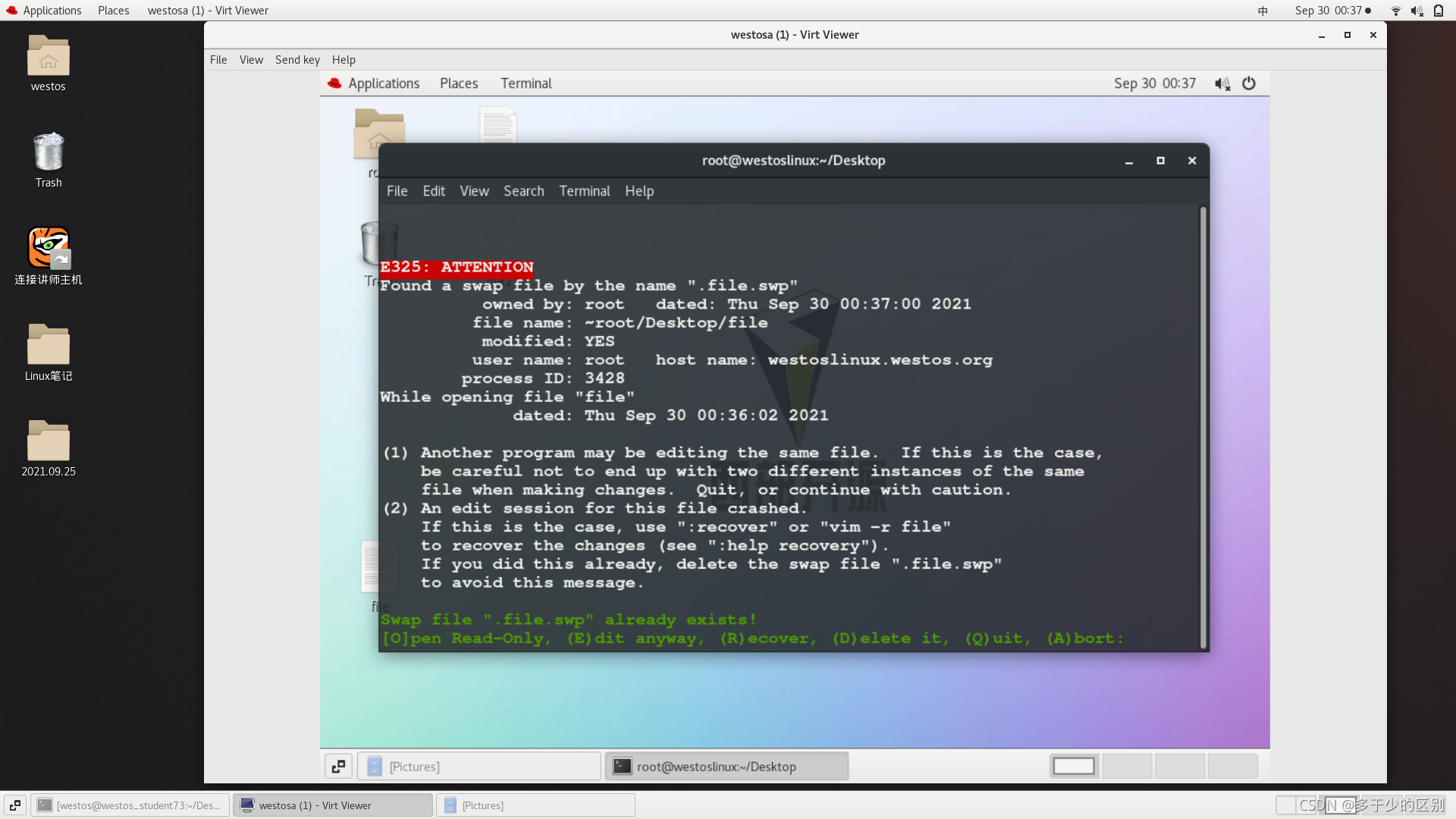Open the terminal's Search menu
The height and width of the screenshot is (819, 1456).
pyautogui.click(x=523, y=191)
